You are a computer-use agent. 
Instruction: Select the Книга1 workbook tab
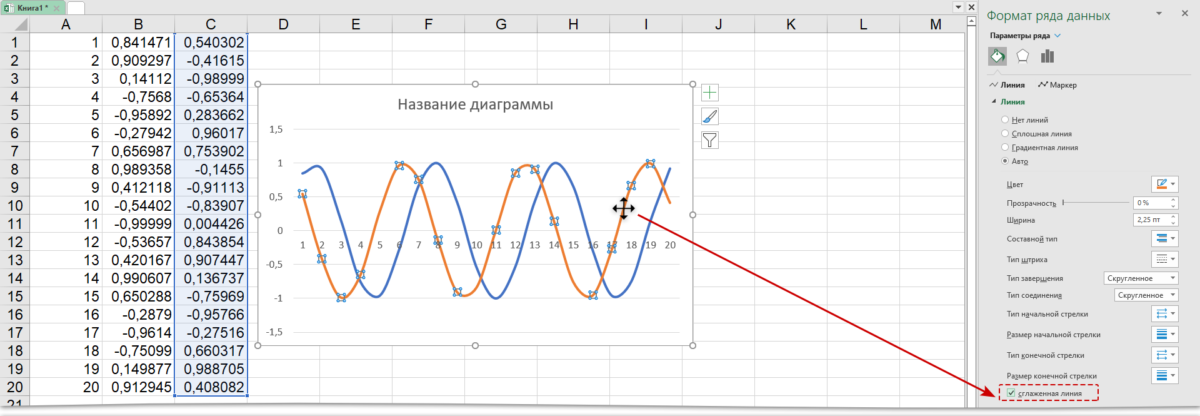pos(32,7)
